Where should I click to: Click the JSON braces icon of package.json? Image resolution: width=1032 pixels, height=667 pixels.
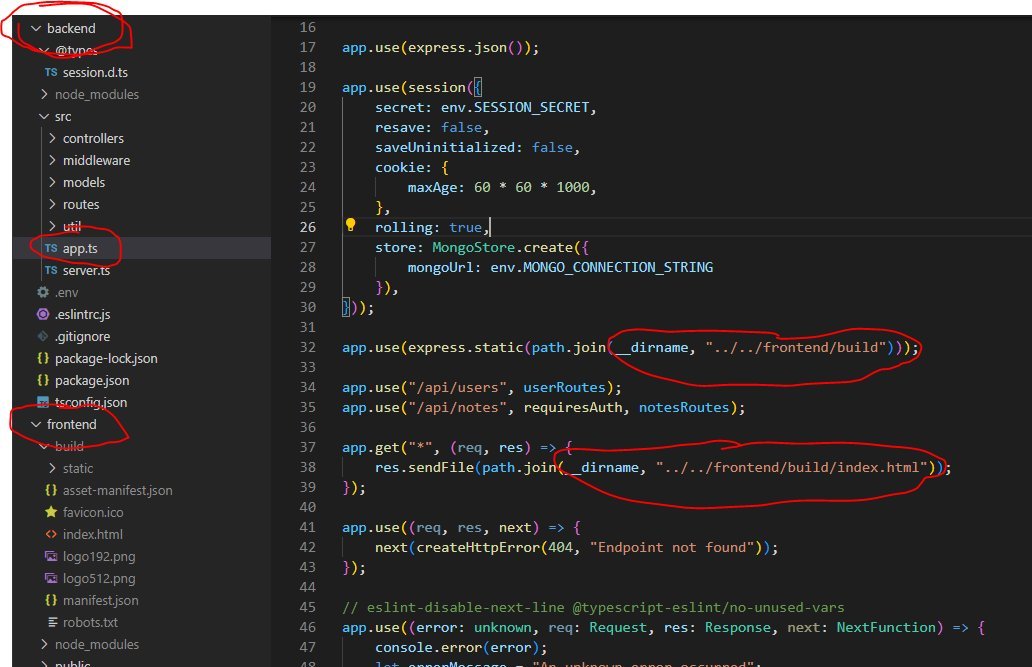coord(43,381)
